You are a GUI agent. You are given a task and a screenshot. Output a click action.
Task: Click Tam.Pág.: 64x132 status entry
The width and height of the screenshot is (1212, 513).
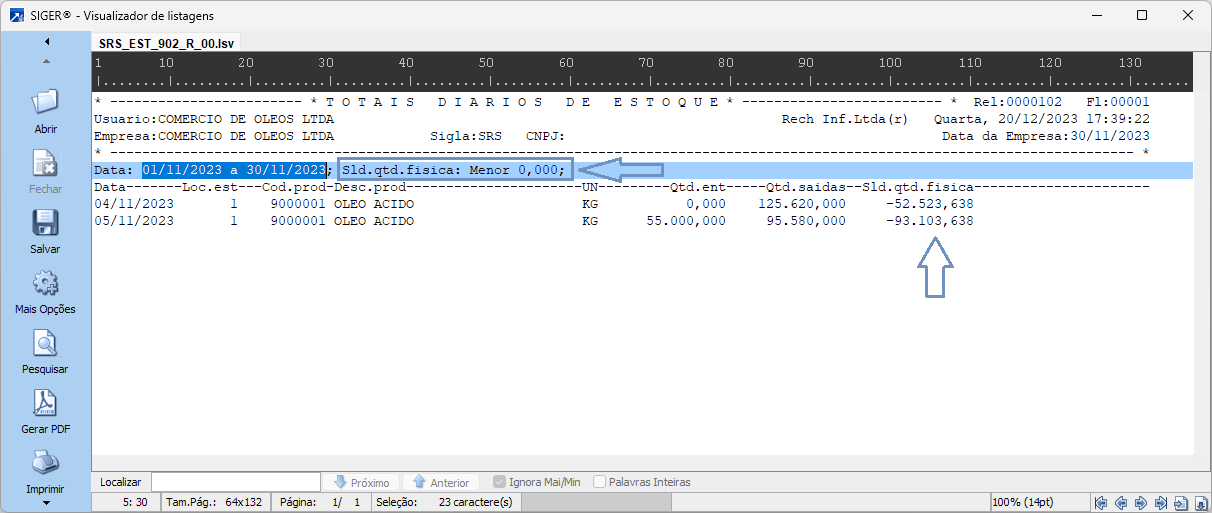(216, 502)
